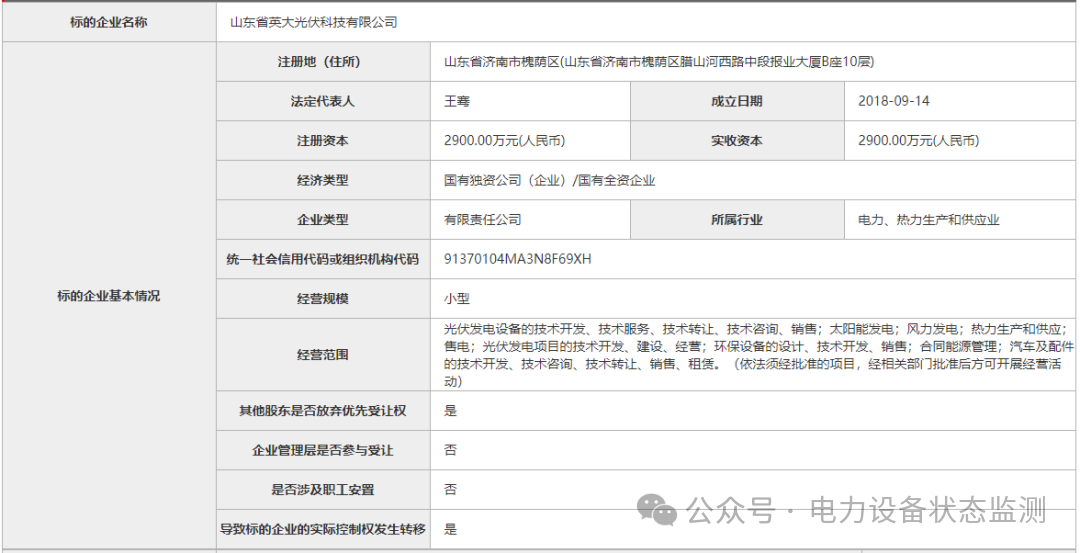The height and width of the screenshot is (553, 1080).
Task: Select credit code 91370104MA3N8F69XH
Action: pyautogui.click(x=518, y=259)
